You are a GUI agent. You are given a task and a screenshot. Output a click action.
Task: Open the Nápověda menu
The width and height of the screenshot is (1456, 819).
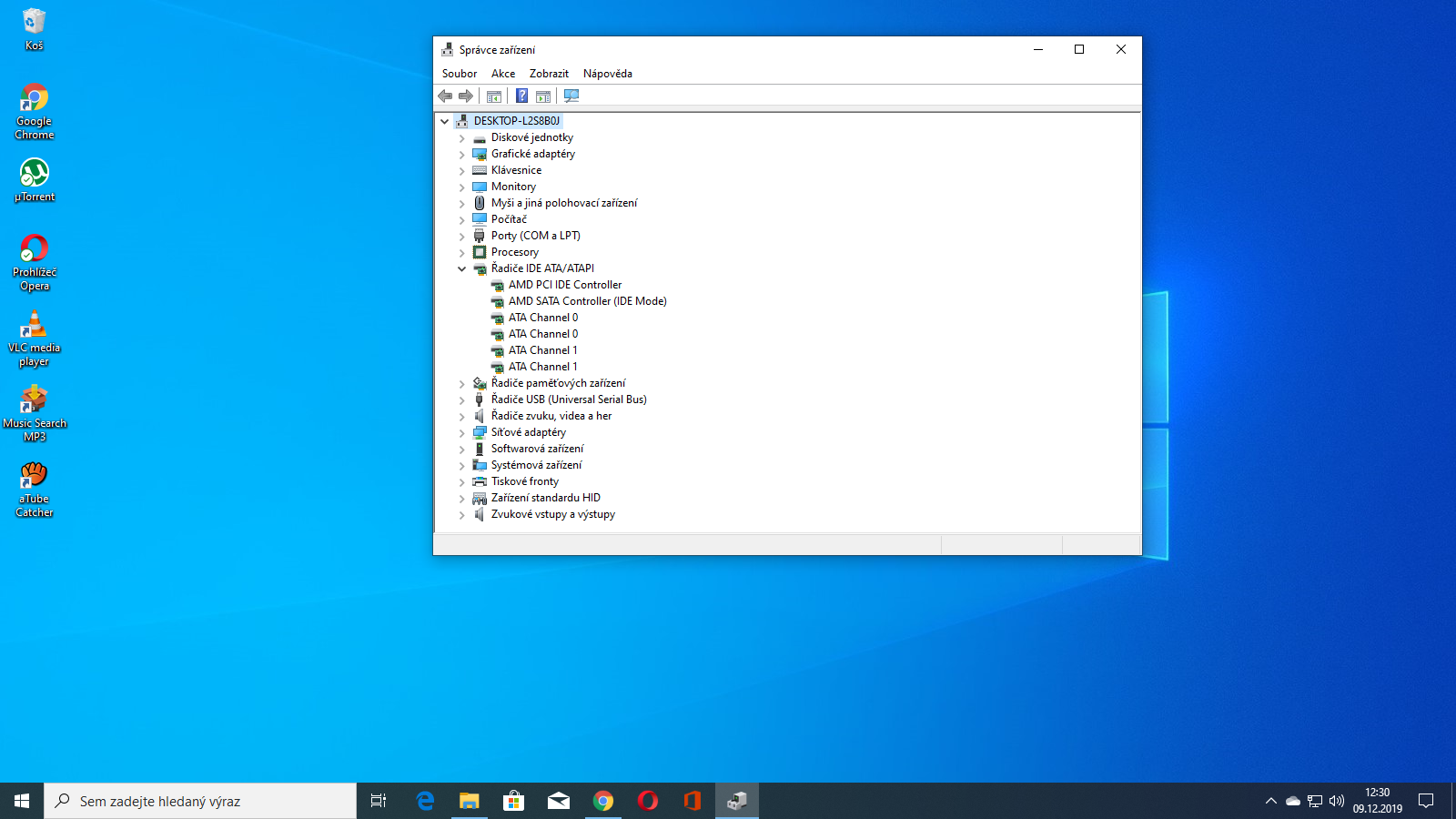coord(607,74)
